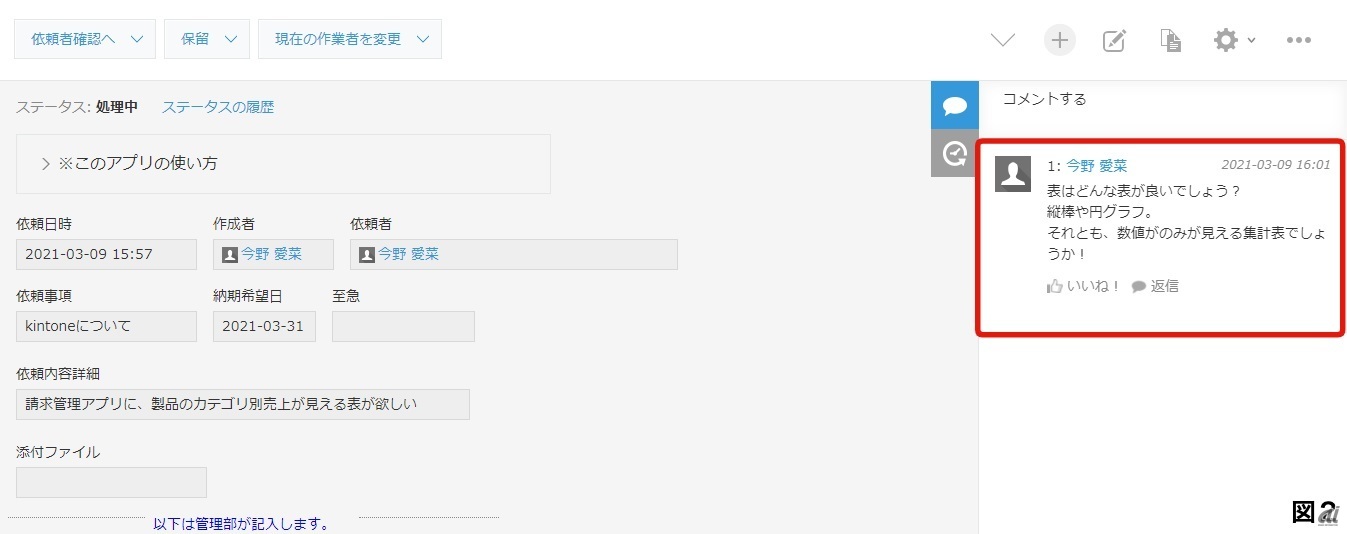
Task: Open the 現在の作業者を変更 dropdown
Action: coord(349,39)
